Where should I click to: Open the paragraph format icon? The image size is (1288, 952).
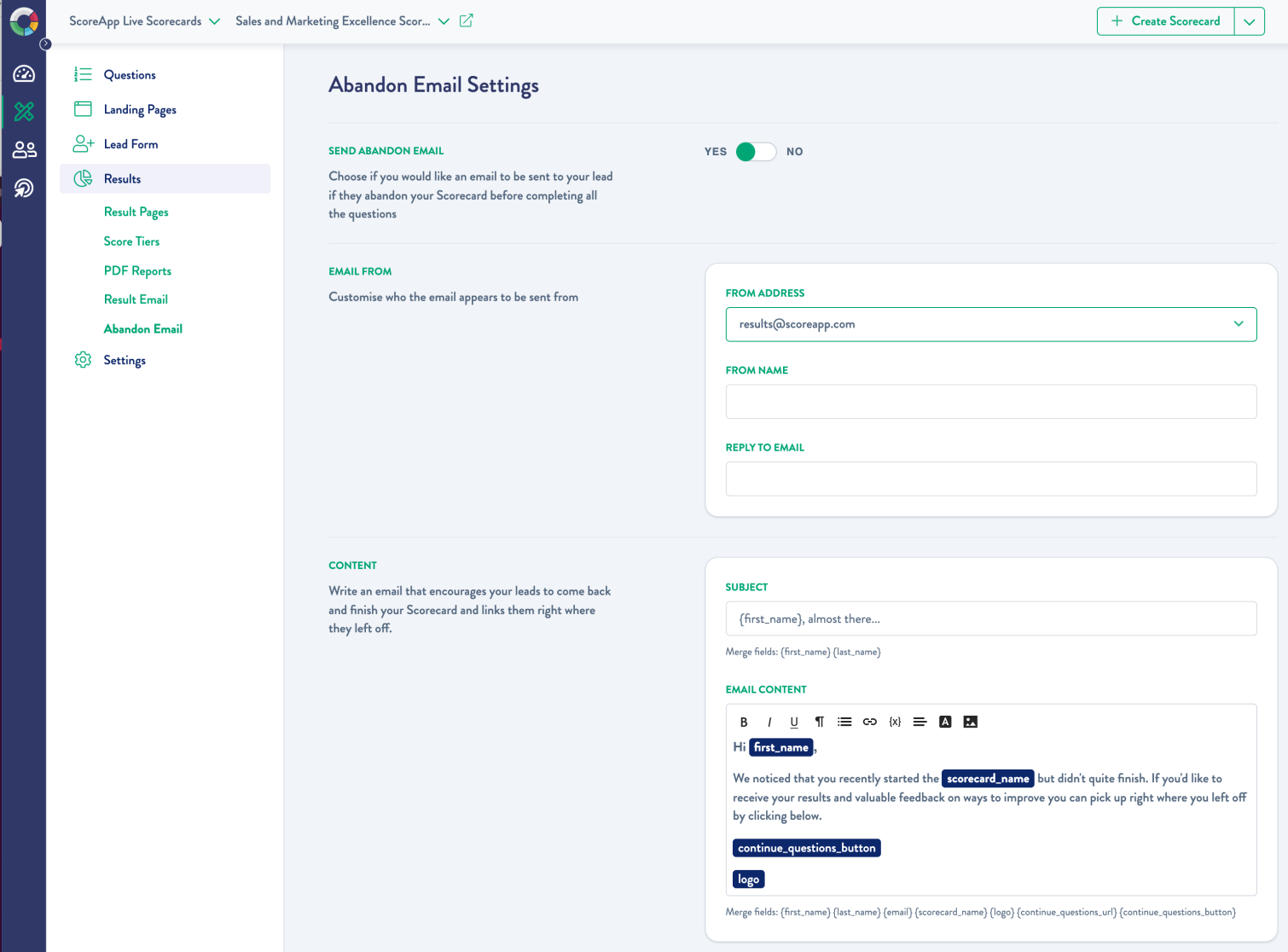click(x=819, y=722)
